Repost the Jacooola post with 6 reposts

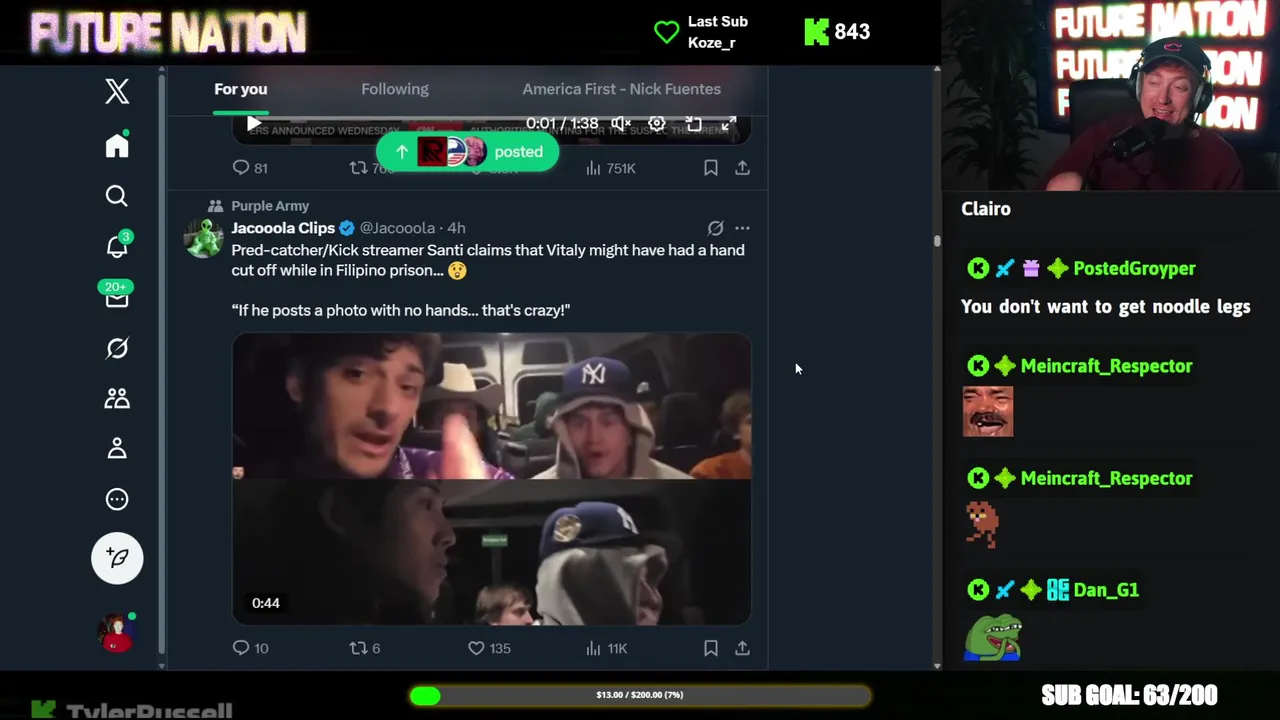tap(364, 648)
